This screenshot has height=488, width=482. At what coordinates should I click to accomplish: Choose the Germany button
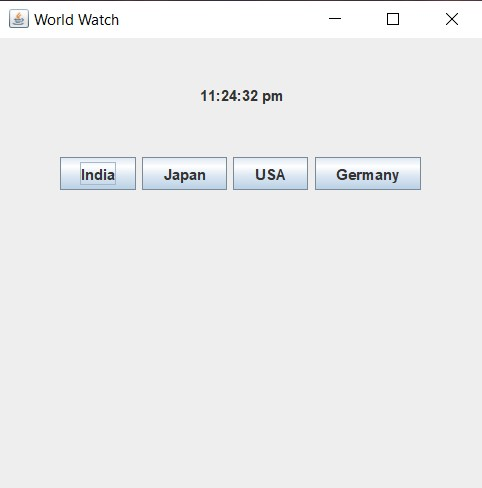(368, 174)
